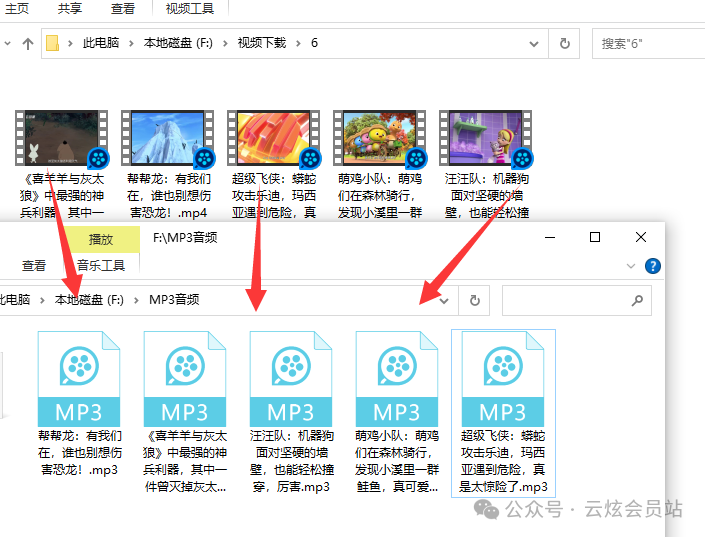Switch to the 视频工具 tab
Viewport: 705px width, 537px height.
pyautogui.click(x=190, y=9)
